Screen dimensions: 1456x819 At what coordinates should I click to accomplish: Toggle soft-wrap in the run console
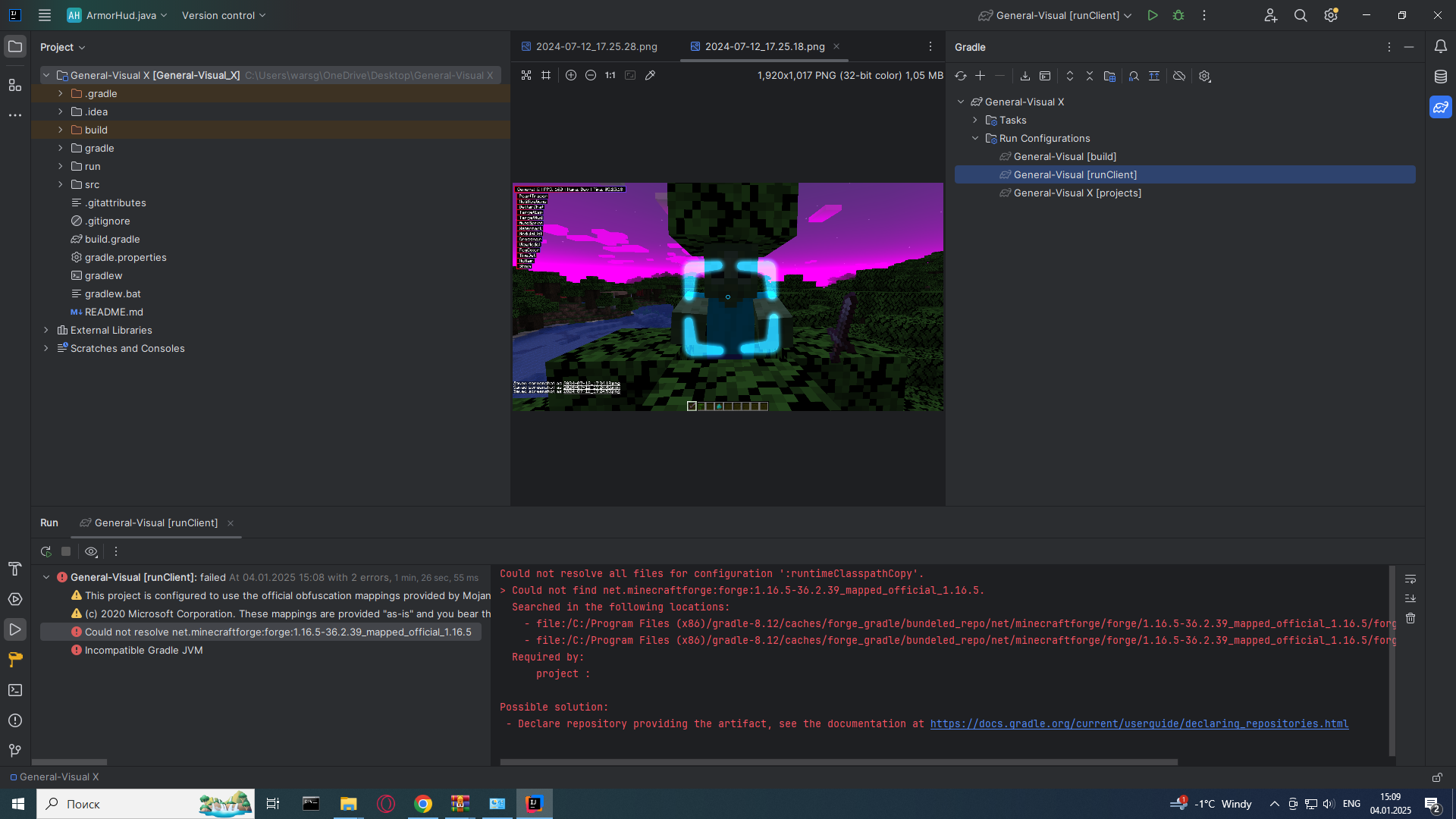coord(1410,579)
